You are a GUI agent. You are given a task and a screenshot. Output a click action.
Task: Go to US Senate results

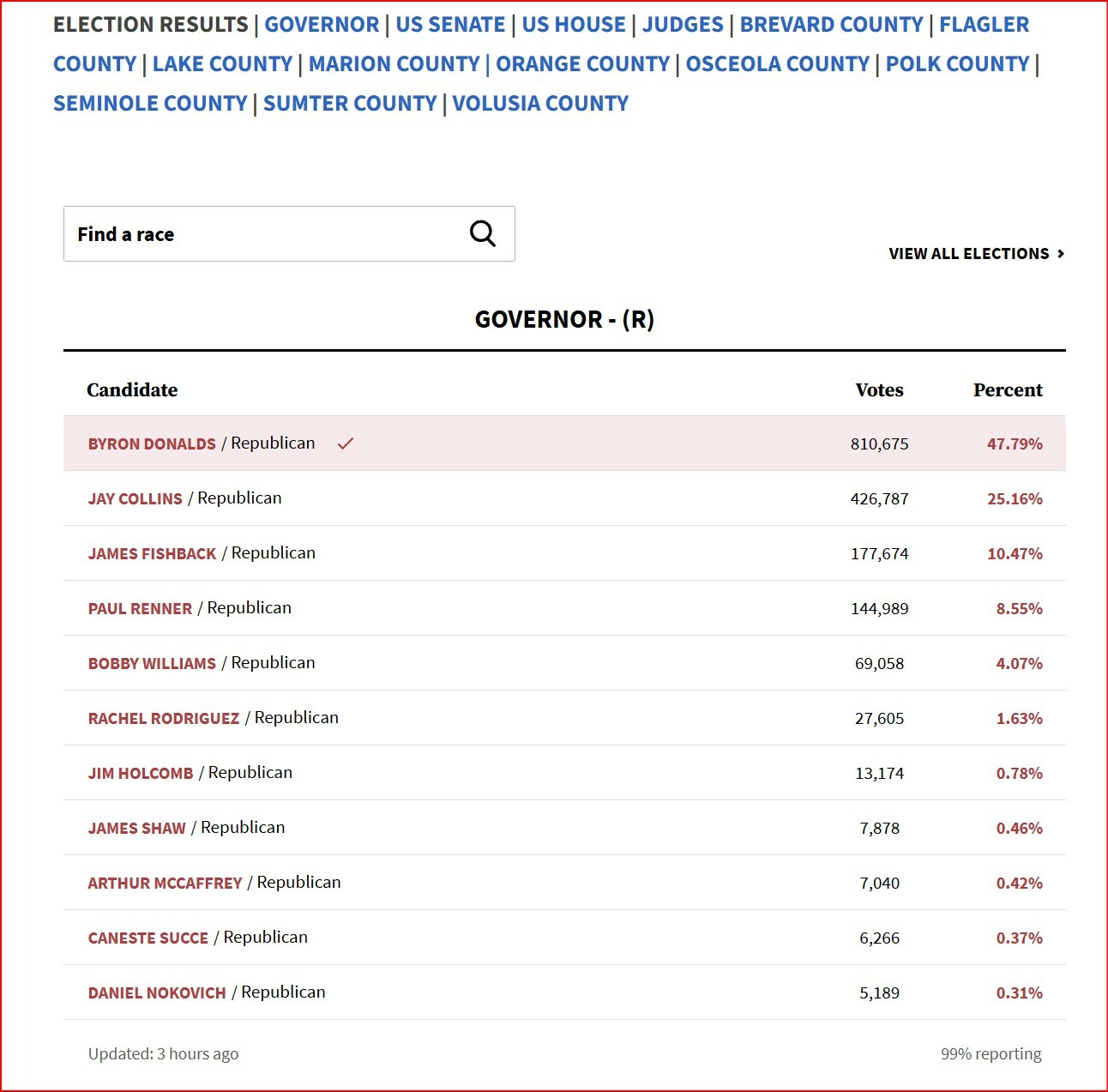click(450, 24)
